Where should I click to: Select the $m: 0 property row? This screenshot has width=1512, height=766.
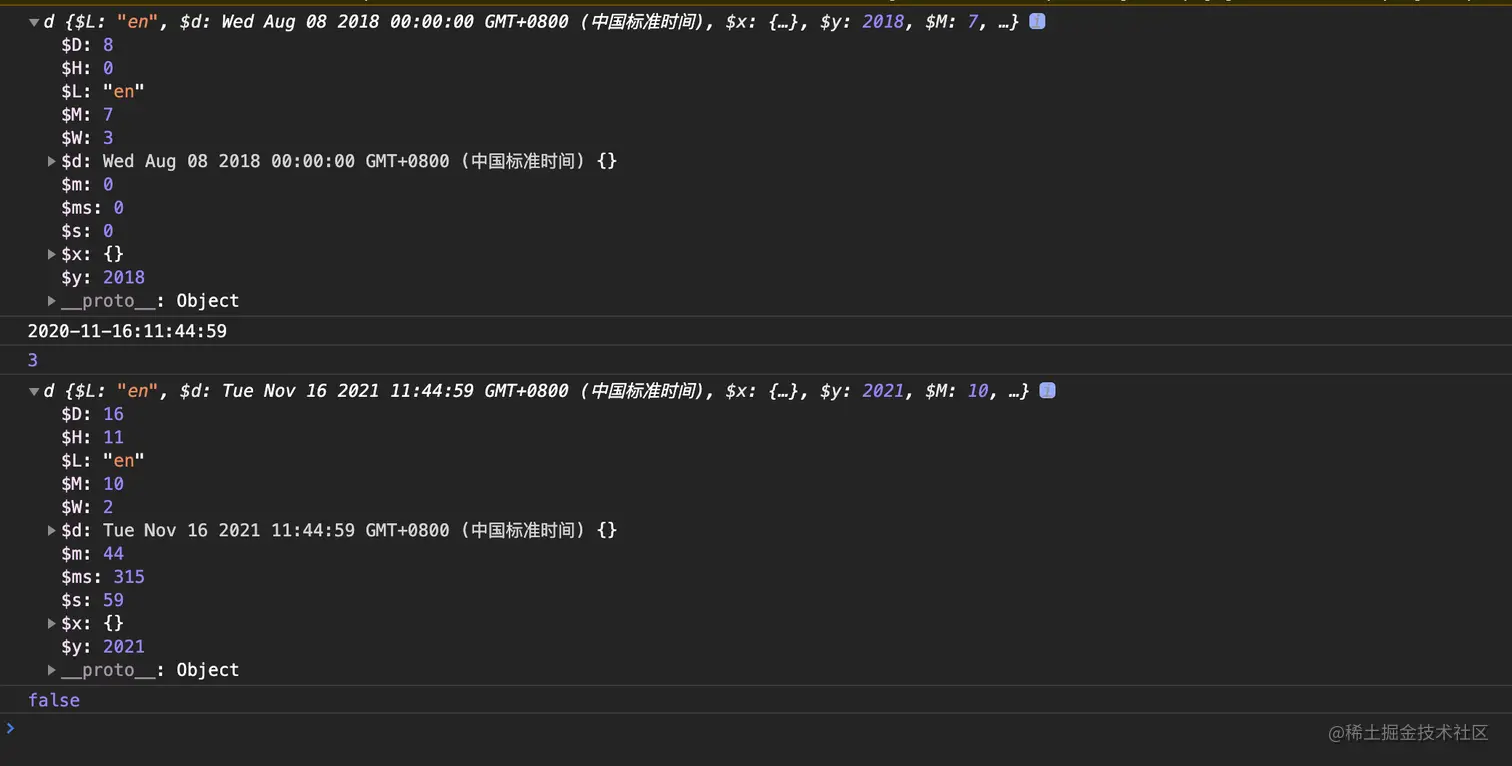87,184
